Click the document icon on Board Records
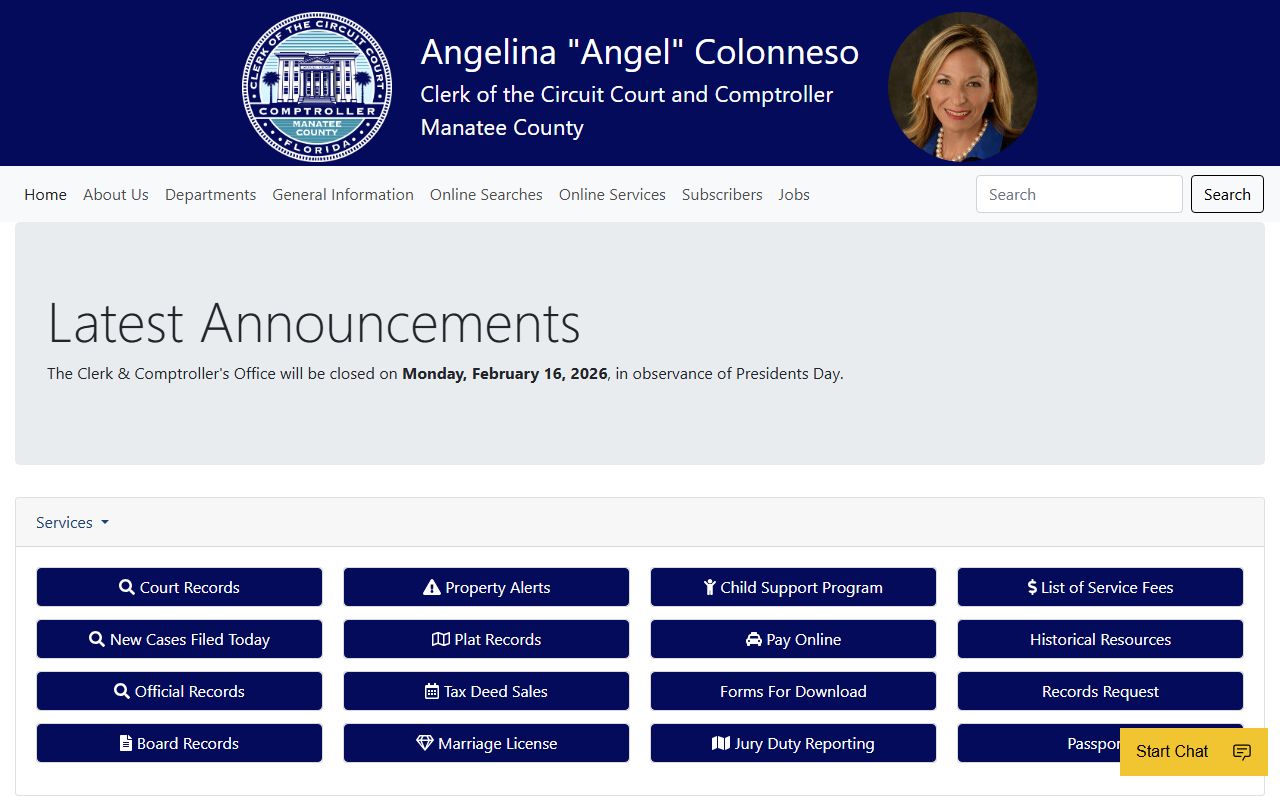The height and width of the screenshot is (800, 1280). 126,743
